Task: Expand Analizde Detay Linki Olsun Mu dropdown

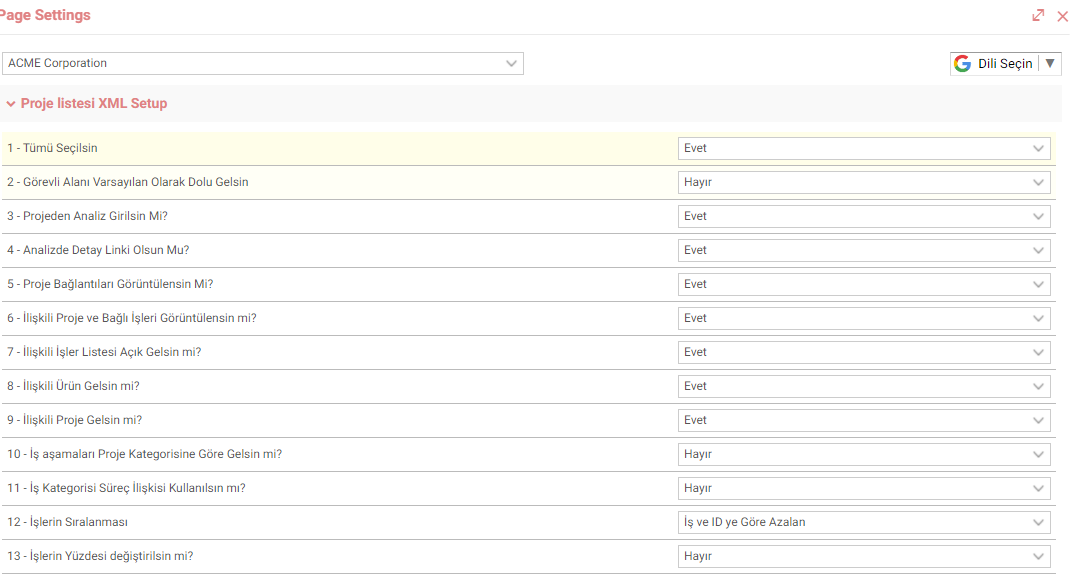Action: pyautogui.click(x=864, y=250)
